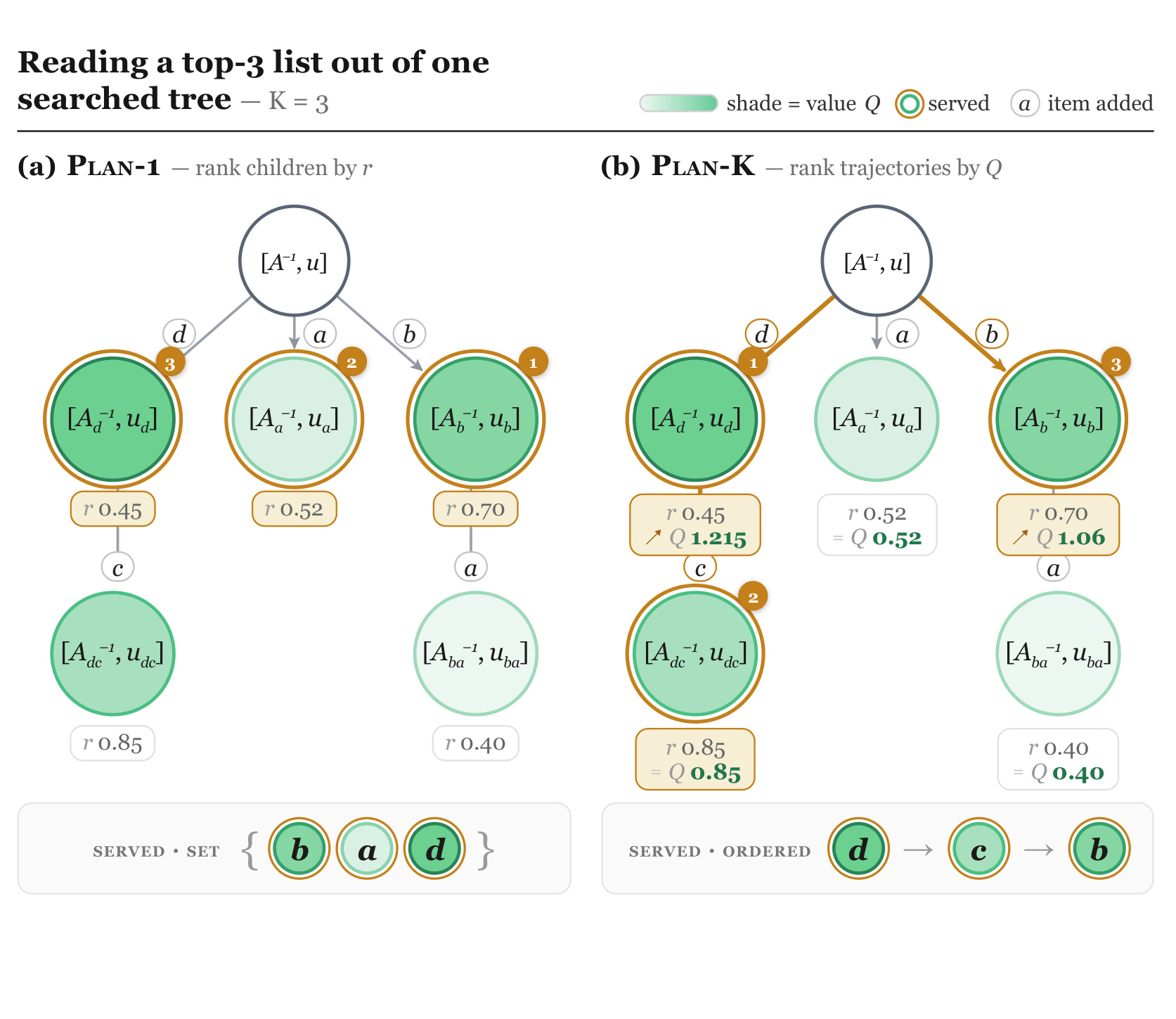Select the rank 3 badge on Plan-1 node d
This screenshot has width=1176, height=1019.
point(170,363)
